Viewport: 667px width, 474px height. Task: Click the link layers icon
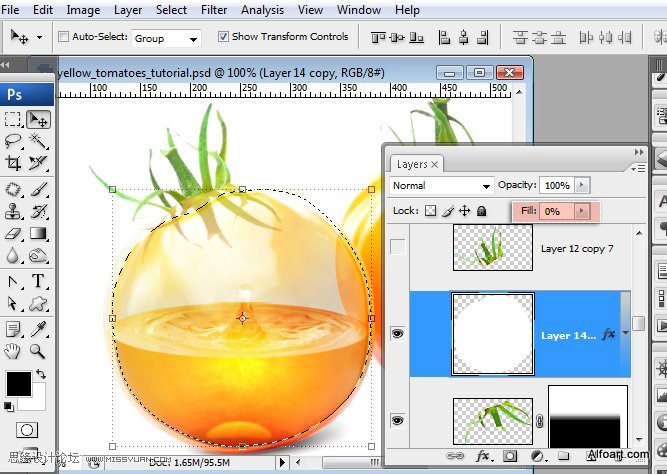(455, 456)
